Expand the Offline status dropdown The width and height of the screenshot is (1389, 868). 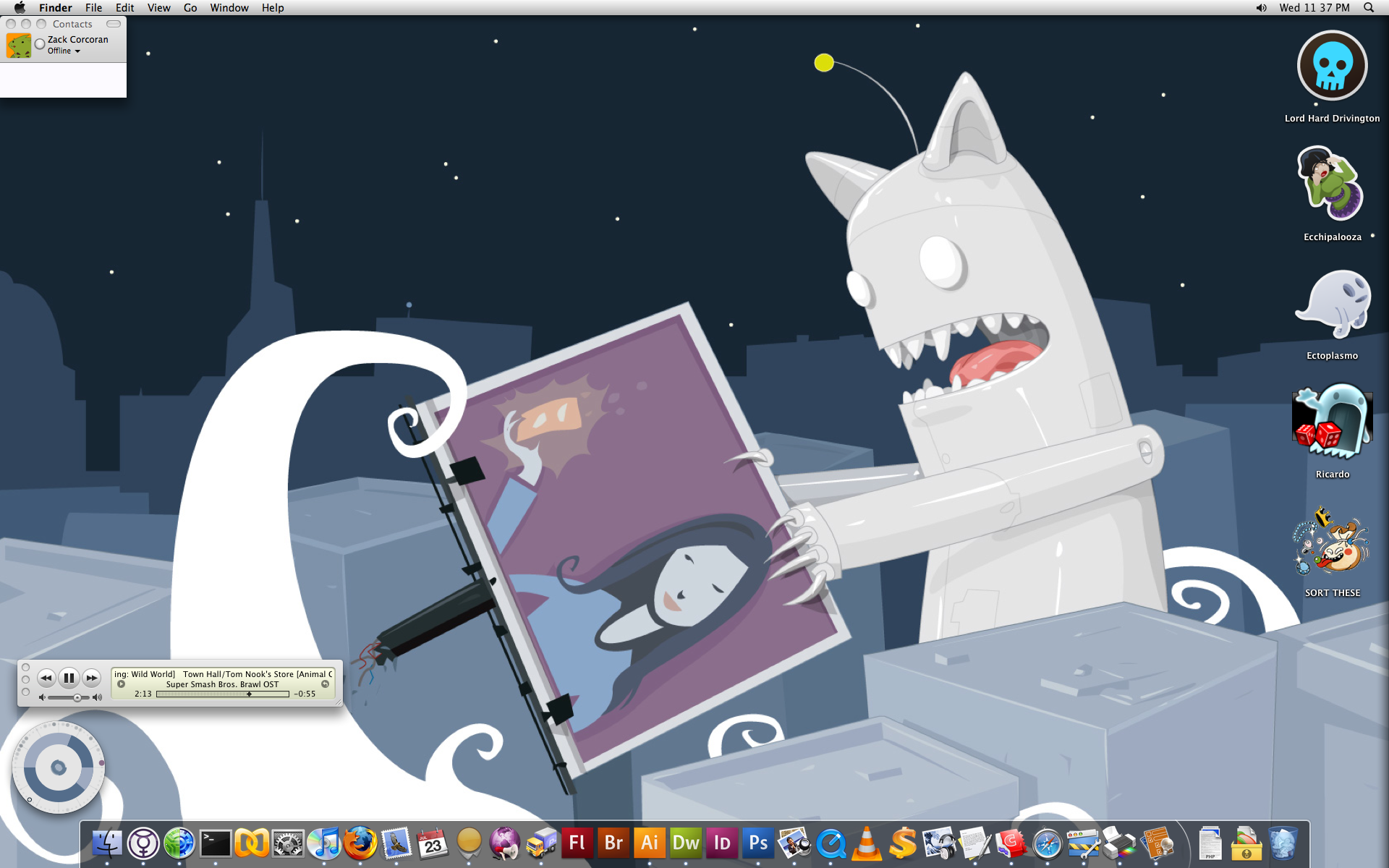[64, 51]
